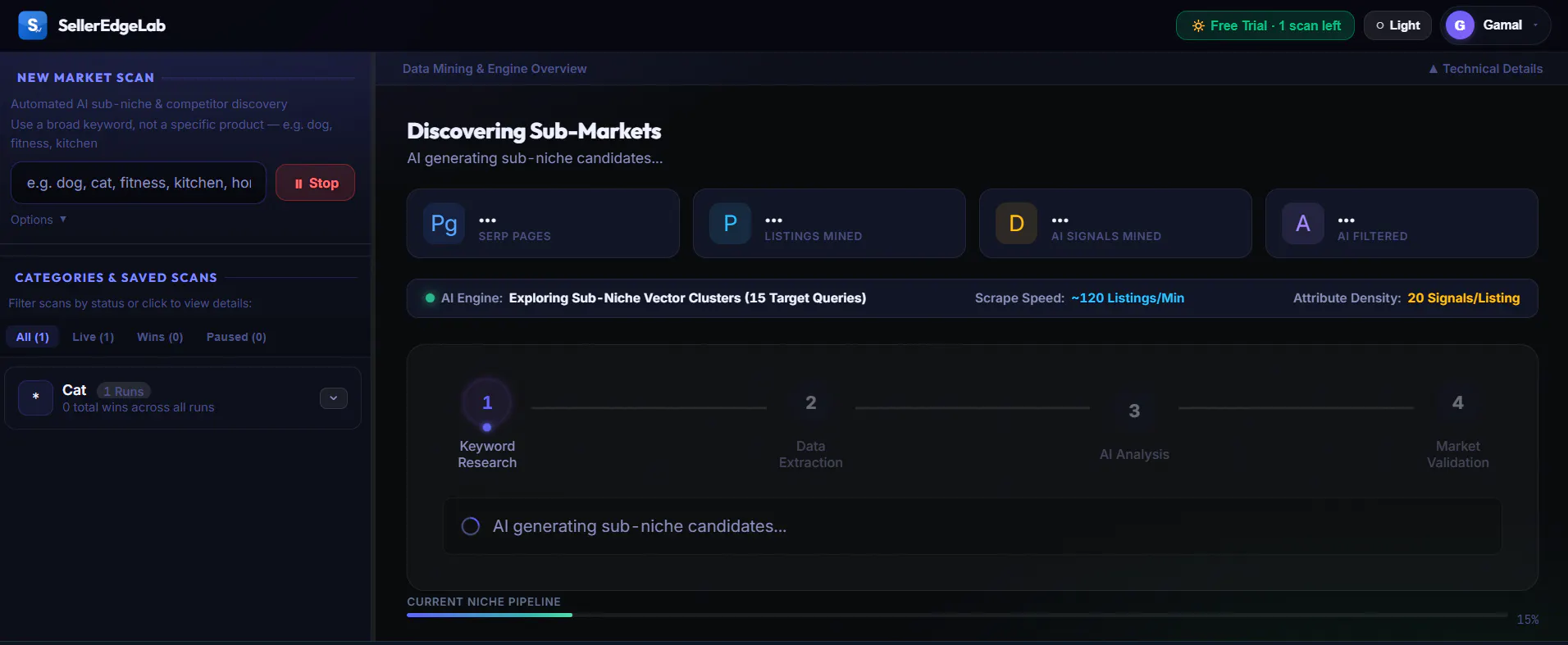Click the CATEGORIES & SAVED SCANS heading

click(116, 278)
